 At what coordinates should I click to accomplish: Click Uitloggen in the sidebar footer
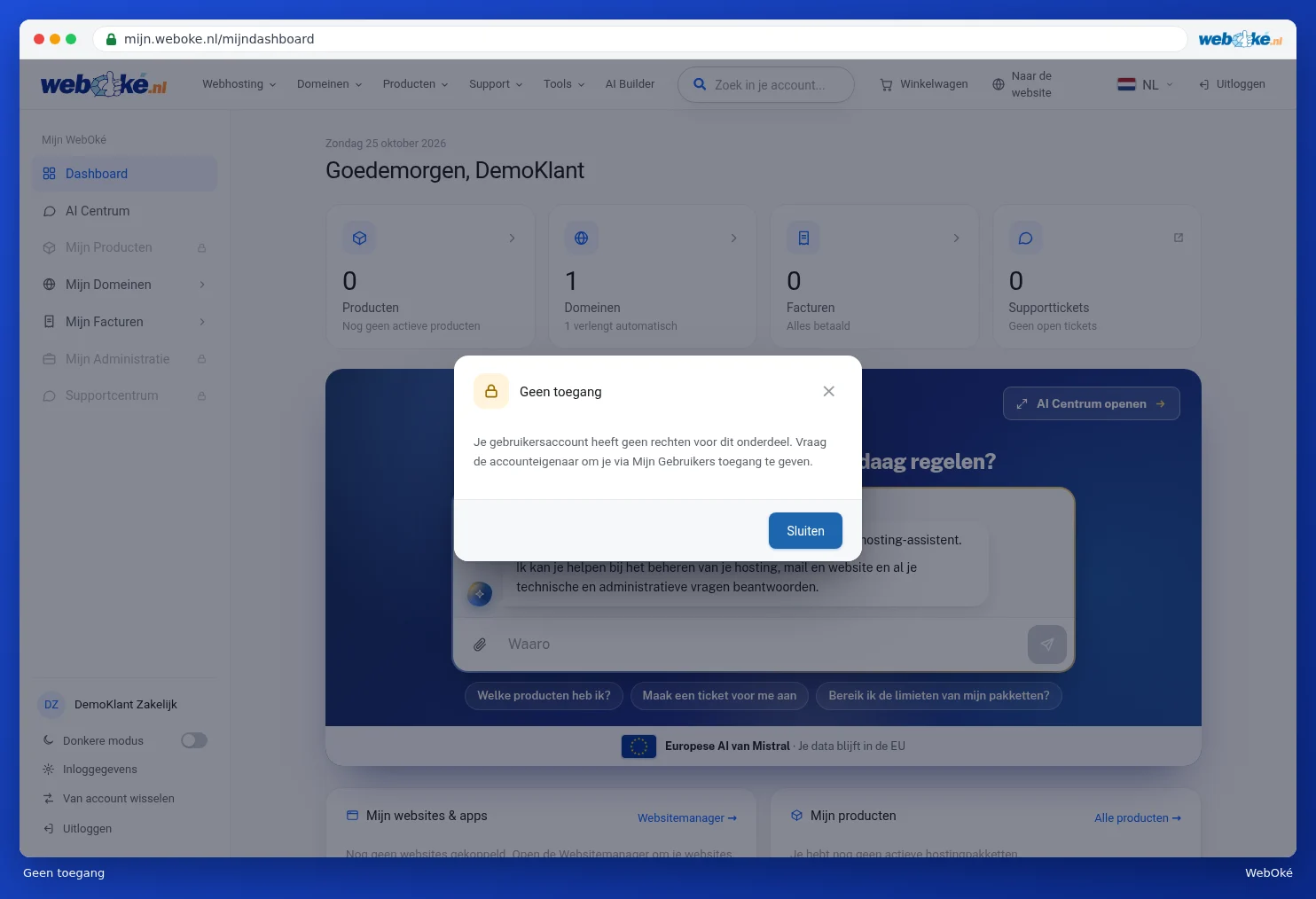tap(87, 829)
